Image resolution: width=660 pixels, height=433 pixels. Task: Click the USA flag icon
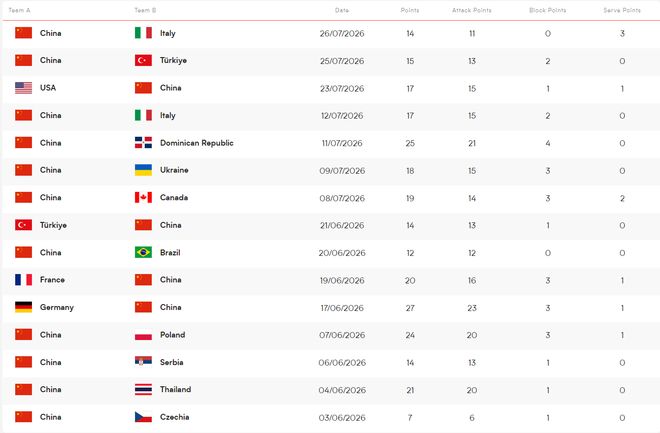coord(24,88)
